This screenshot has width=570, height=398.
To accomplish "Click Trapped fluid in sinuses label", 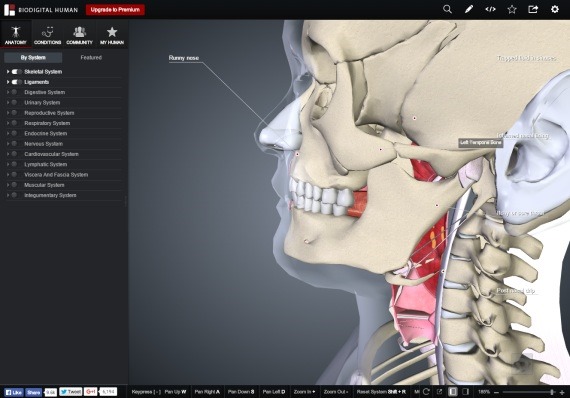I will 526,58.
